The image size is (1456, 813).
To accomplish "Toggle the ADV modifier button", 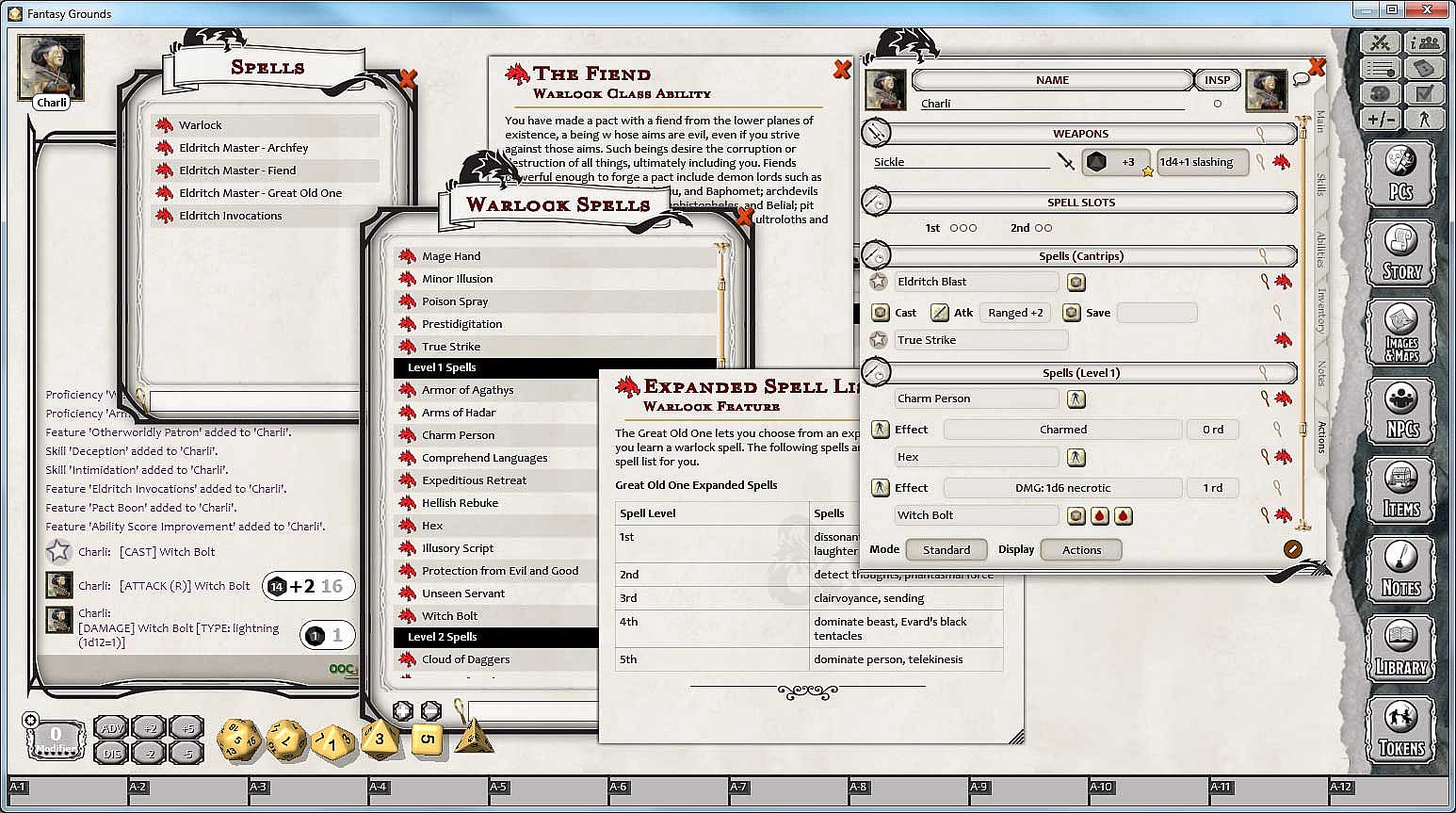I will [112, 728].
